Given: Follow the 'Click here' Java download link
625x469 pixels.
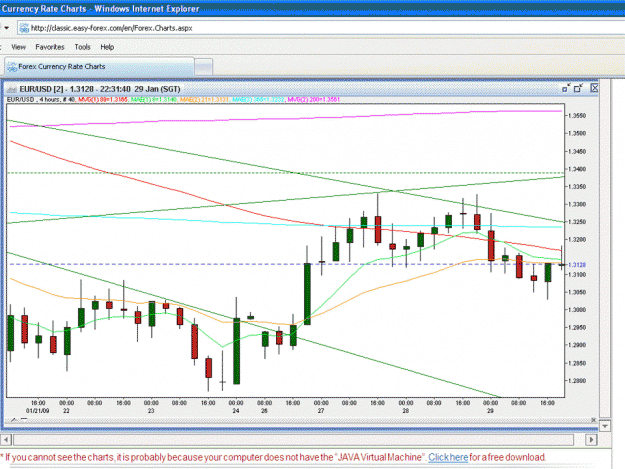Looking at the screenshot, I should [448, 457].
